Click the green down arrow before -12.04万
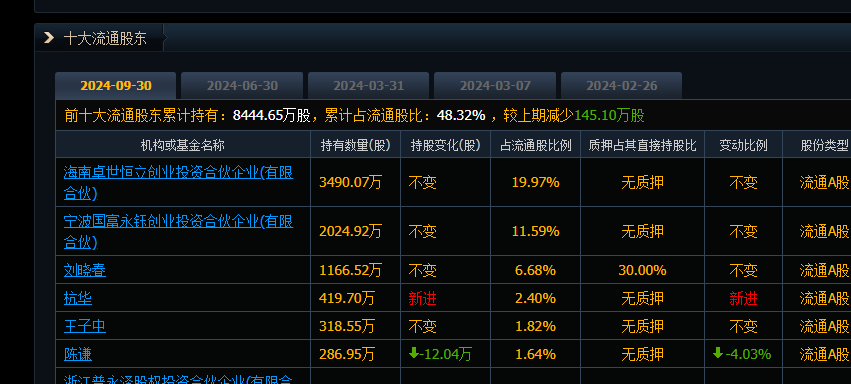 tap(414, 354)
